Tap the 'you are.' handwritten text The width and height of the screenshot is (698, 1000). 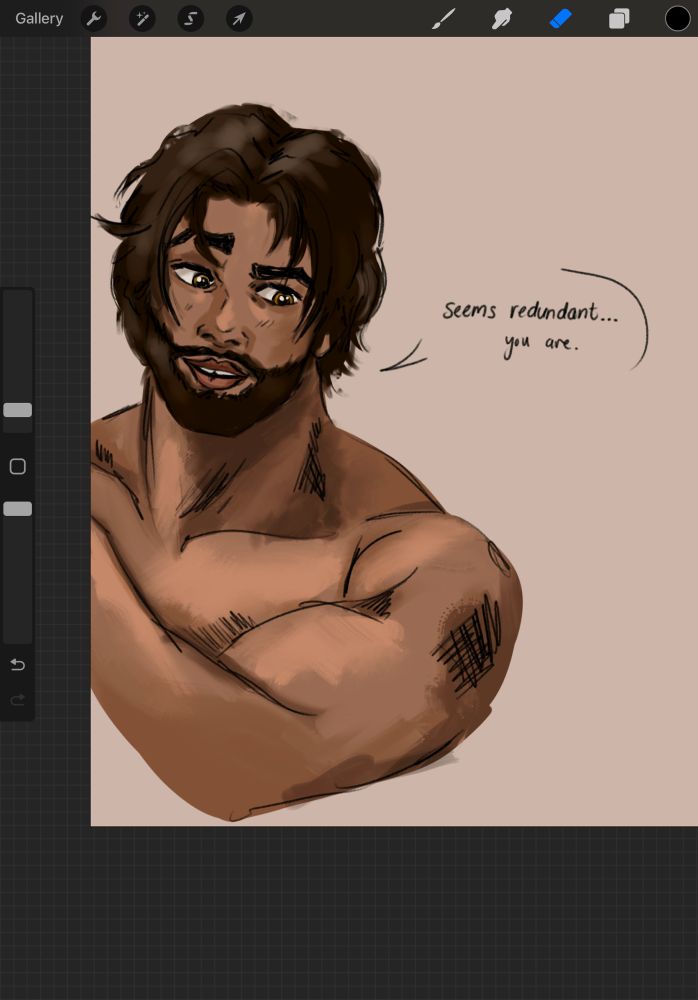[540, 345]
